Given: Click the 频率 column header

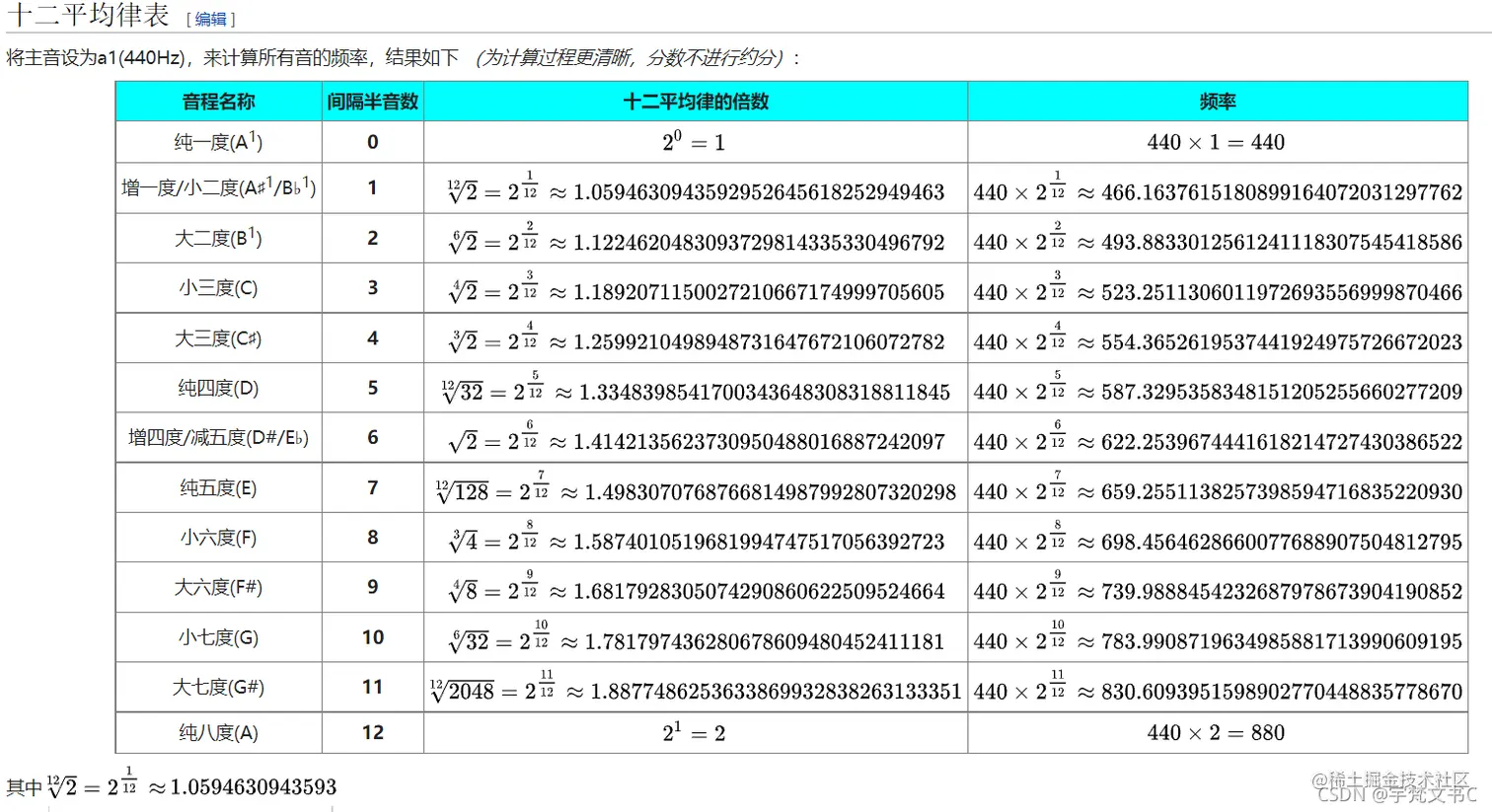Looking at the screenshot, I should pyautogui.click(x=1218, y=102).
